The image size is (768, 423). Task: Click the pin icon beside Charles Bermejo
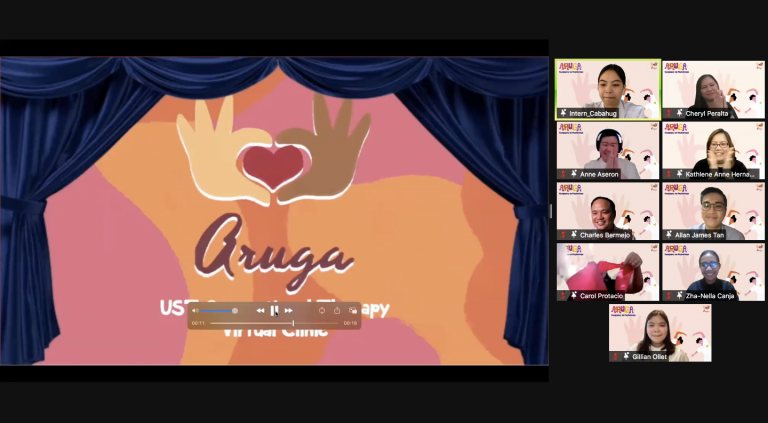[x=574, y=235]
